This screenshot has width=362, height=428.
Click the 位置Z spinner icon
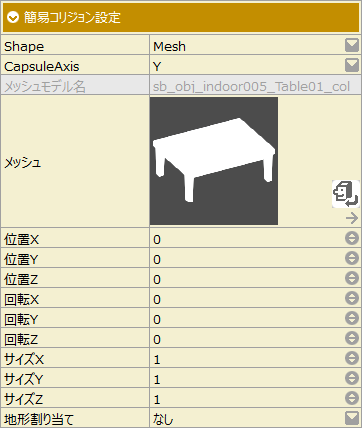click(x=352, y=278)
